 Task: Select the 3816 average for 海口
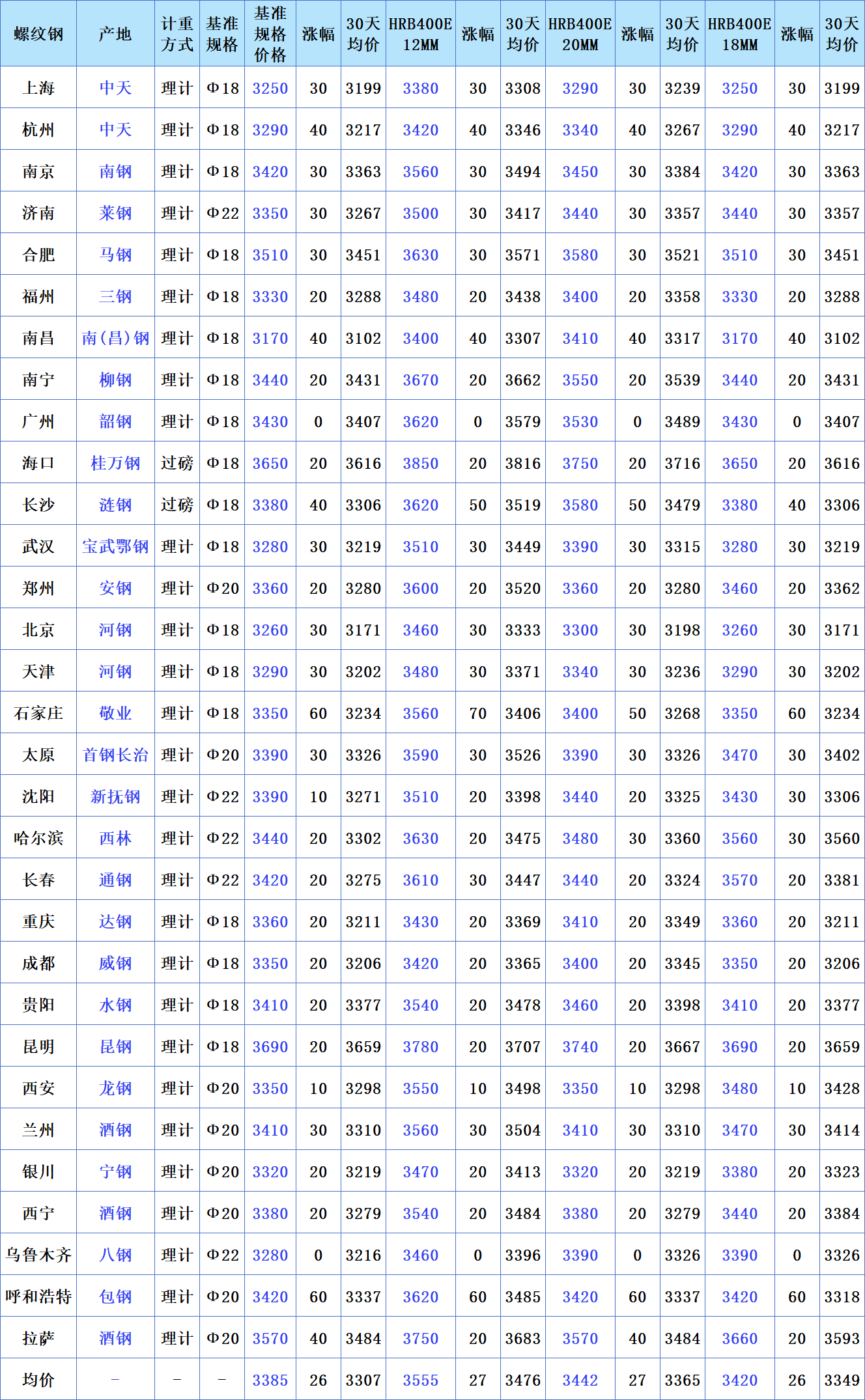tap(523, 463)
